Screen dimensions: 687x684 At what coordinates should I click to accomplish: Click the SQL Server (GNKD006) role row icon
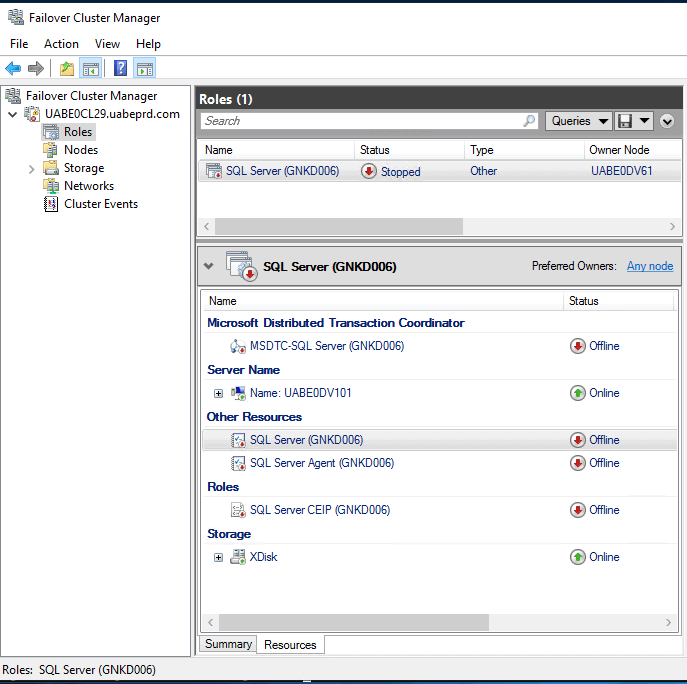click(x=214, y=171)
